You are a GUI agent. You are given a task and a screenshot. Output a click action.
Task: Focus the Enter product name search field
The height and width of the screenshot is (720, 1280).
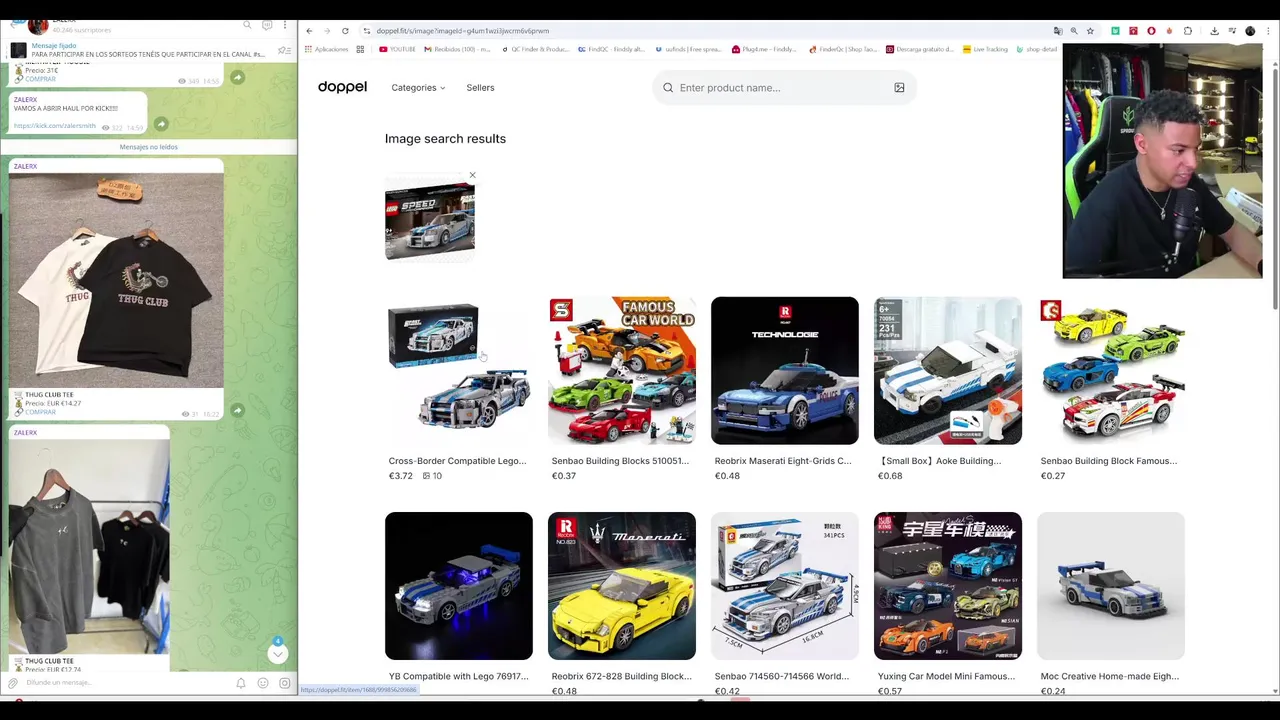coord(782,88)
